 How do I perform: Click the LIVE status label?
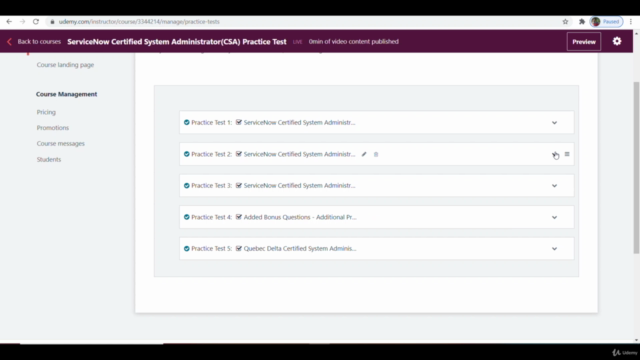297,42
